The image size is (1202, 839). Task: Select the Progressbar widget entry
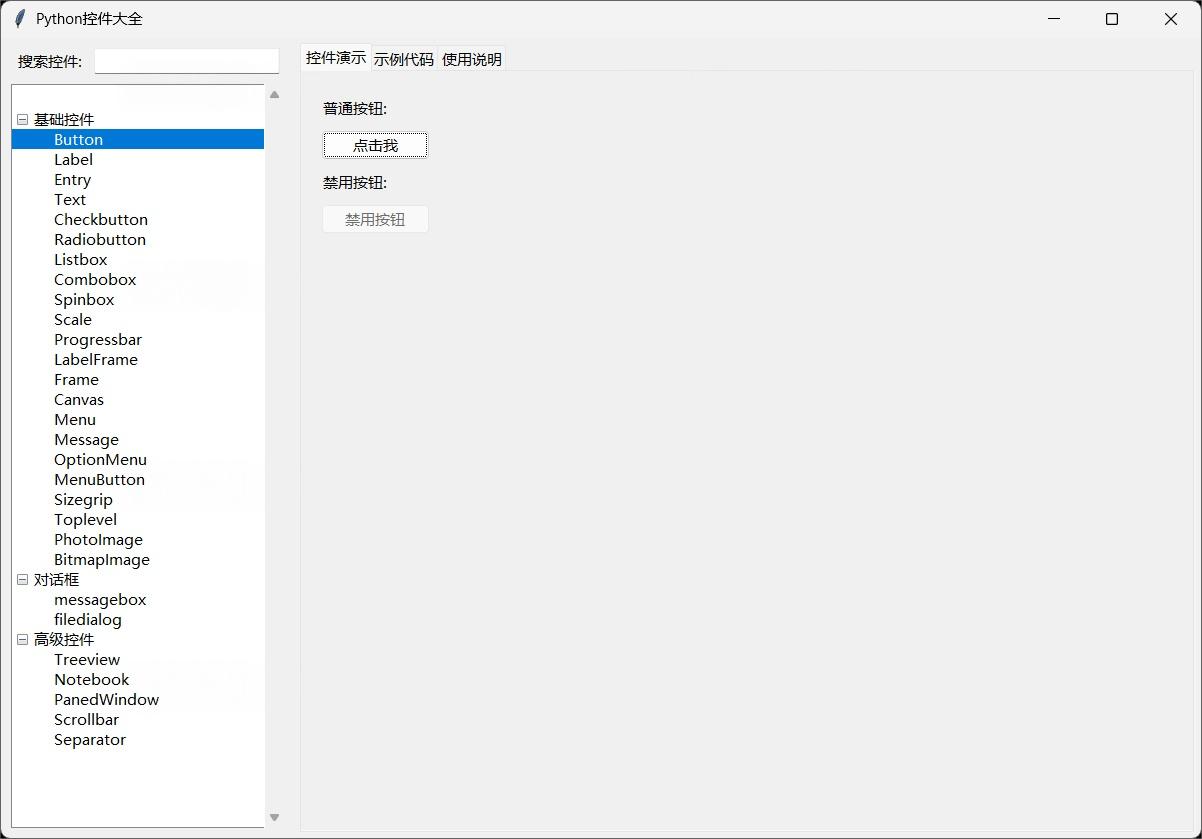pyautogui.click(x=98, y=339)
